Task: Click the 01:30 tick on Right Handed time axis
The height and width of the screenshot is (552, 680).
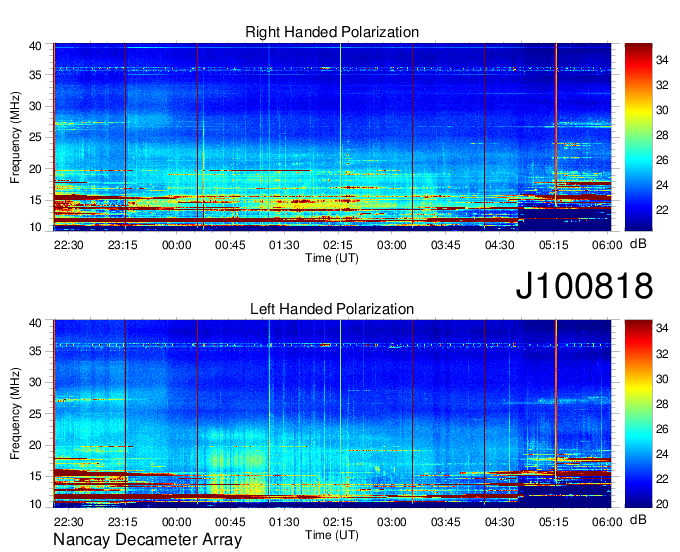Action: (284, 245)
